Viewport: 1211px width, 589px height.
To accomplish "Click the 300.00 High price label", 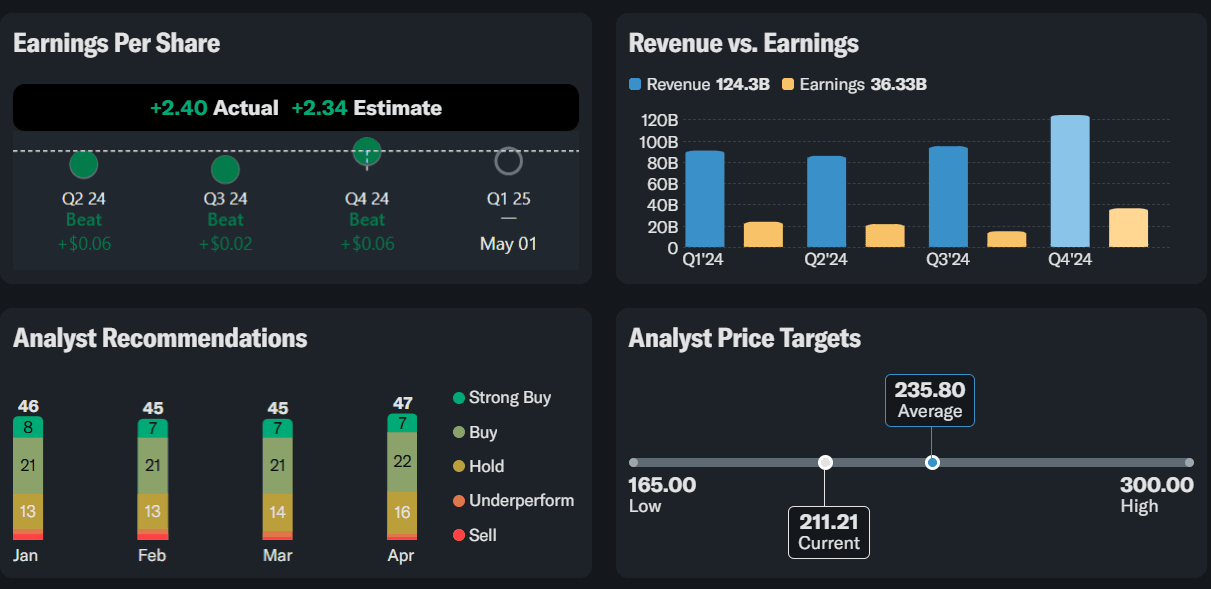I will click(1157, 485).
